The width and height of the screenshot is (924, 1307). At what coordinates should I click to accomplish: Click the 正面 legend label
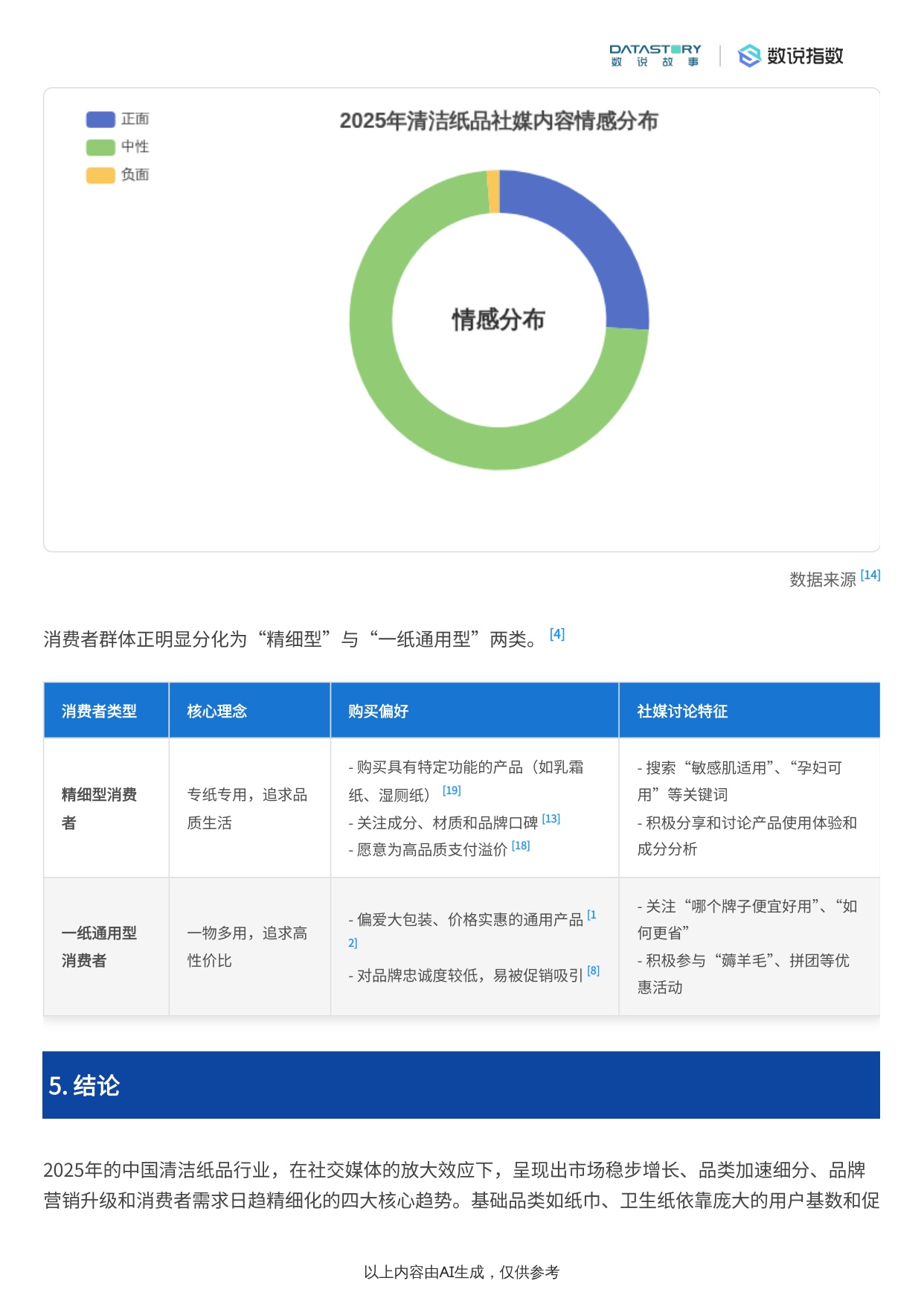click(135, 119)
